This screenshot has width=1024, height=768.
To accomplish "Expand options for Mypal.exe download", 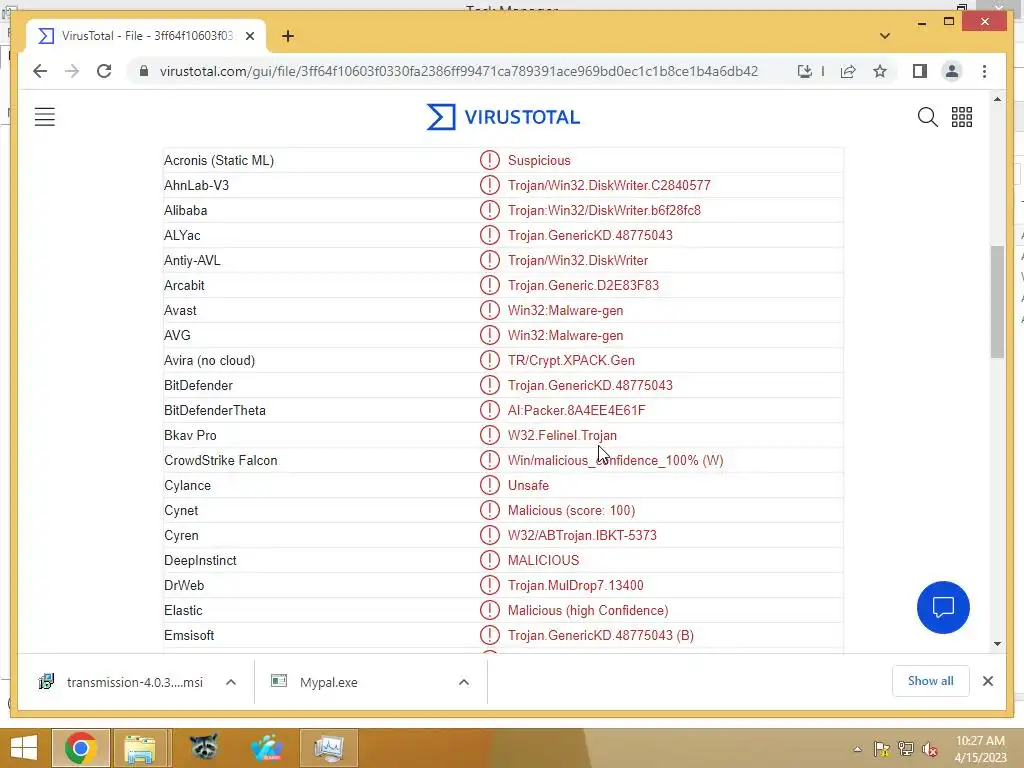I will [x=464, y=682].
